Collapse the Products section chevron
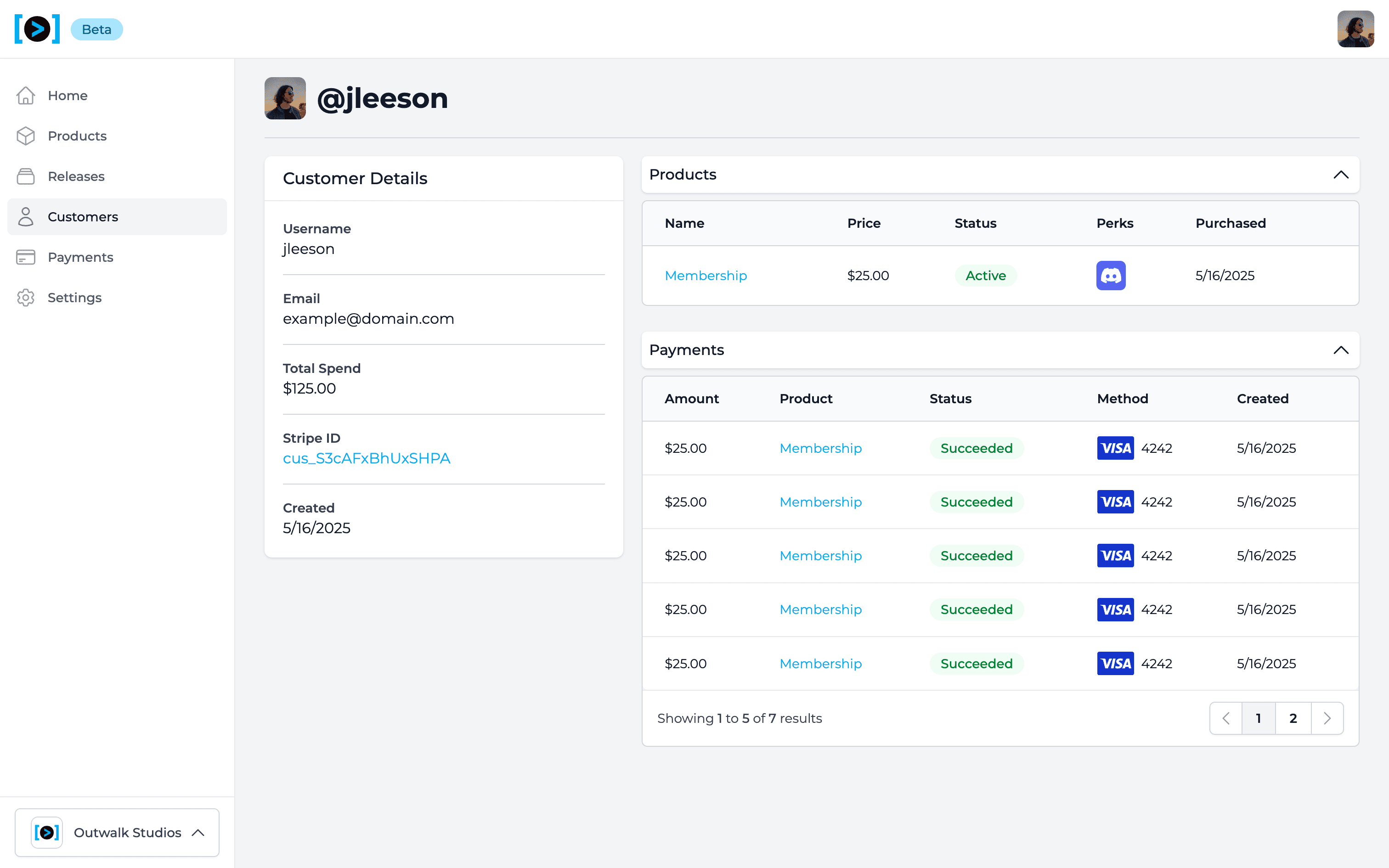This screenshot has width=1389, height=868. pyautogui.click(x=1341, y=175)
